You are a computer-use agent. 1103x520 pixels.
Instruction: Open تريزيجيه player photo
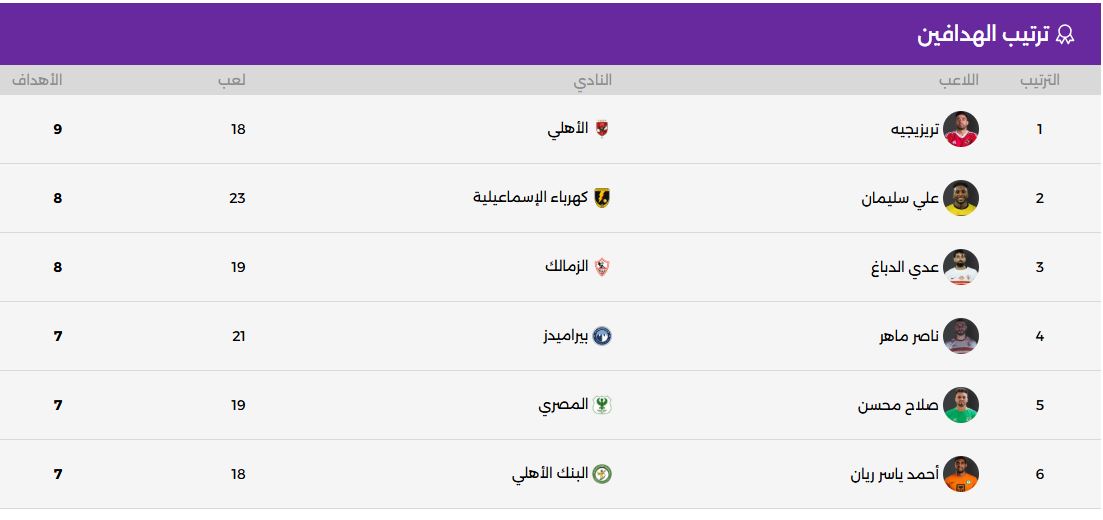[x=961, y=129]
